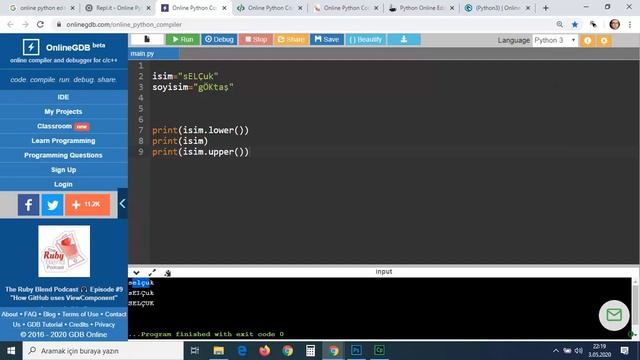Viewport: 640px width, 360px height.
Task: Open the browser zoom magnifier icon
Action: 560,24
